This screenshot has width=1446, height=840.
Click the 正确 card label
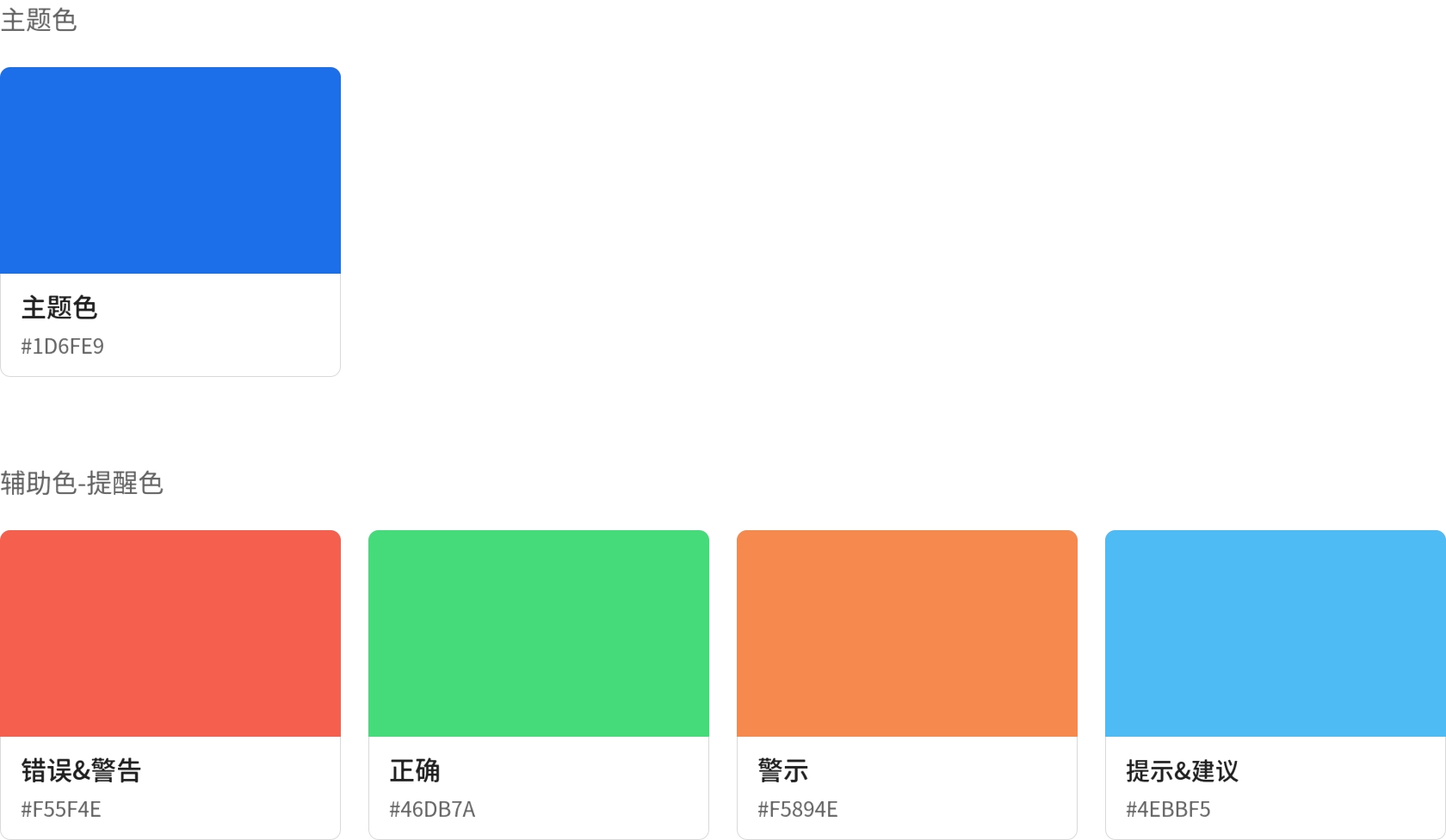coord(415,770)
